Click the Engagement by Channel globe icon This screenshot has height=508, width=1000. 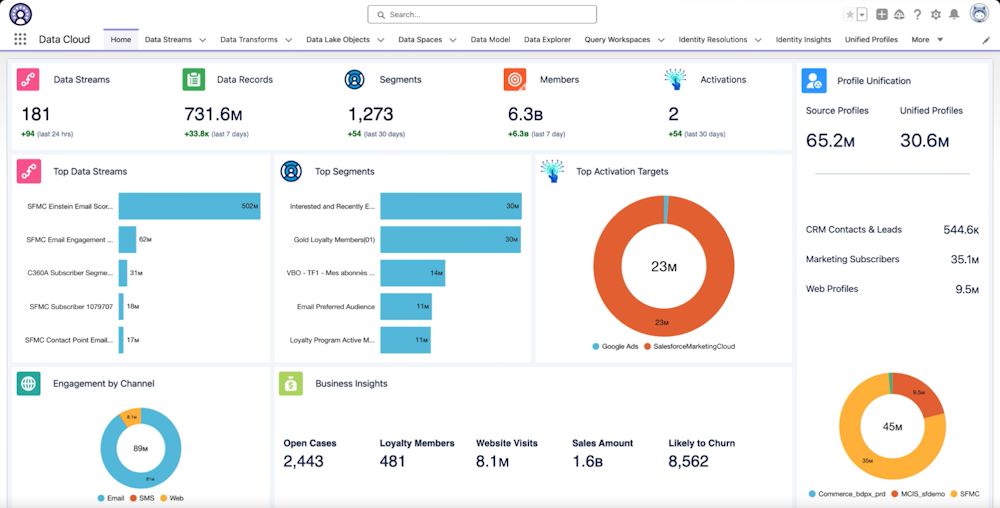[29, 384]
